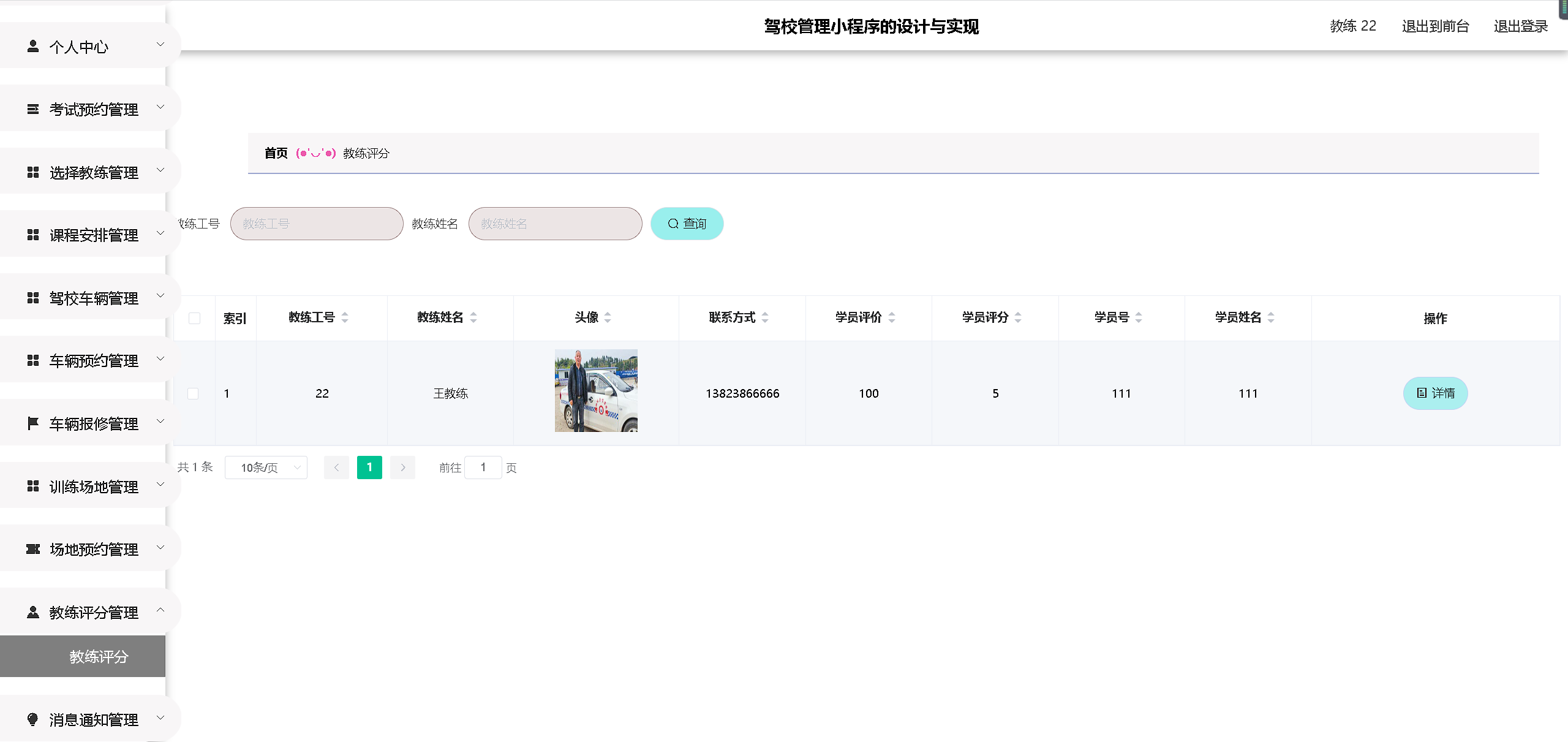Open the 训练场地管理 menu
The width and height of the screenshot is (1568, 742).
(94, 486)
